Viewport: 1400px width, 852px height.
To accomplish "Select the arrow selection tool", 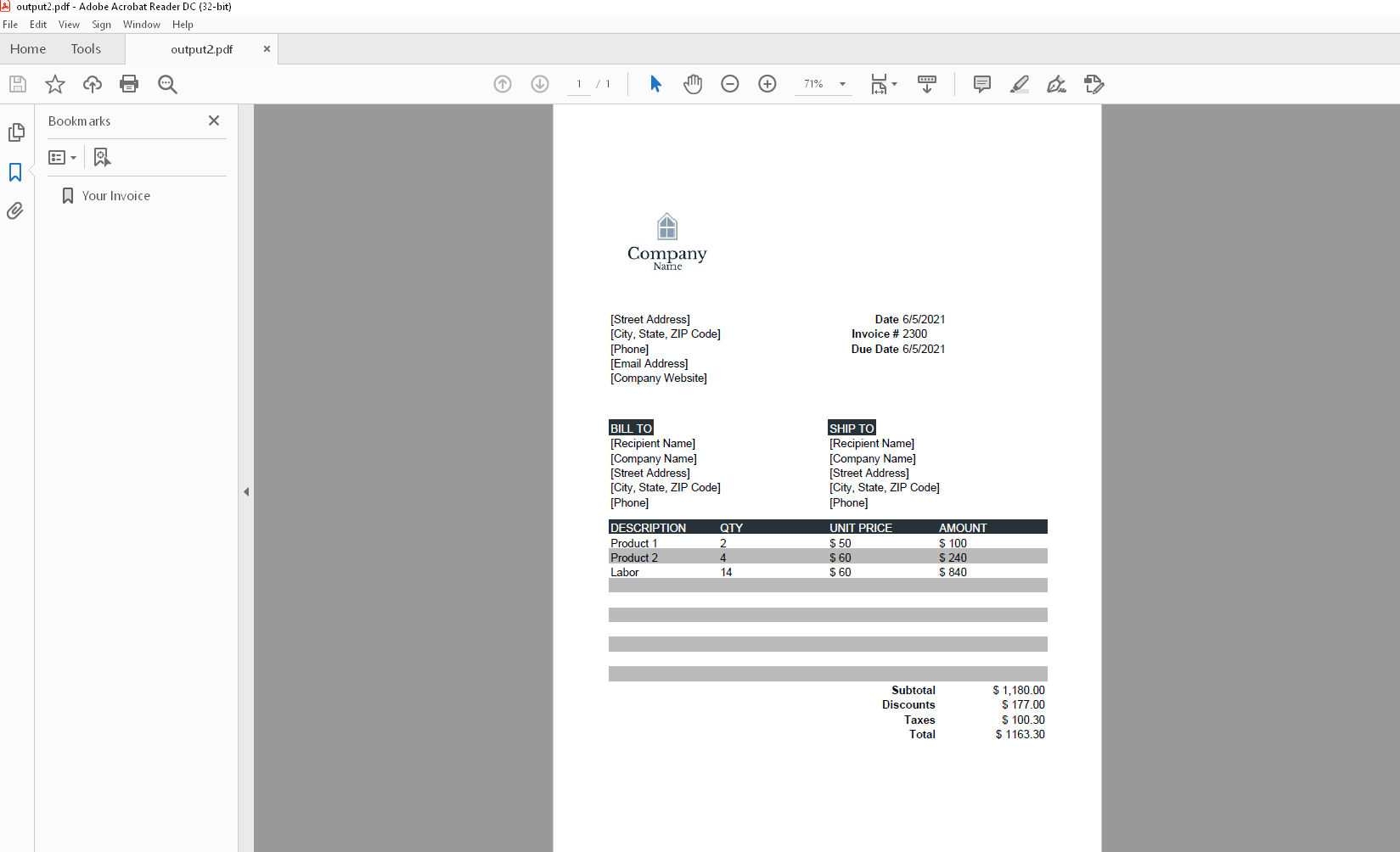I will [655, 84].
